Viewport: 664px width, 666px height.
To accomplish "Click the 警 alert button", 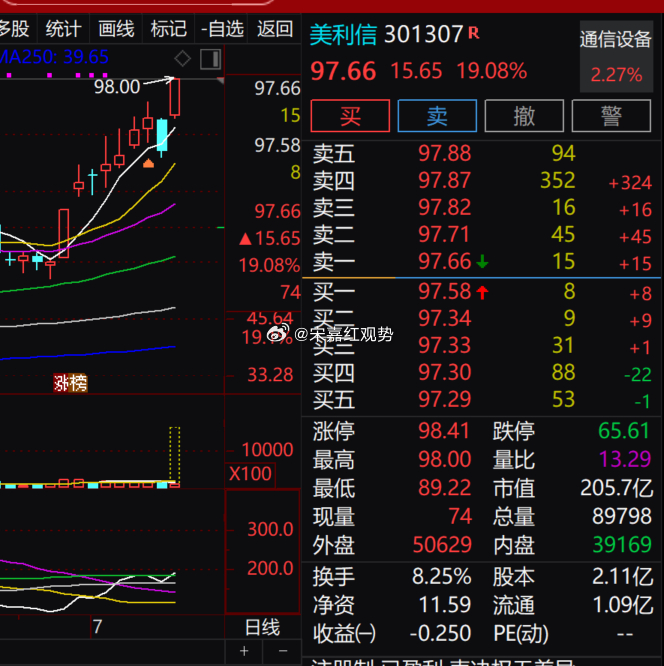I will pyautogui.click(x=611, y=116).
